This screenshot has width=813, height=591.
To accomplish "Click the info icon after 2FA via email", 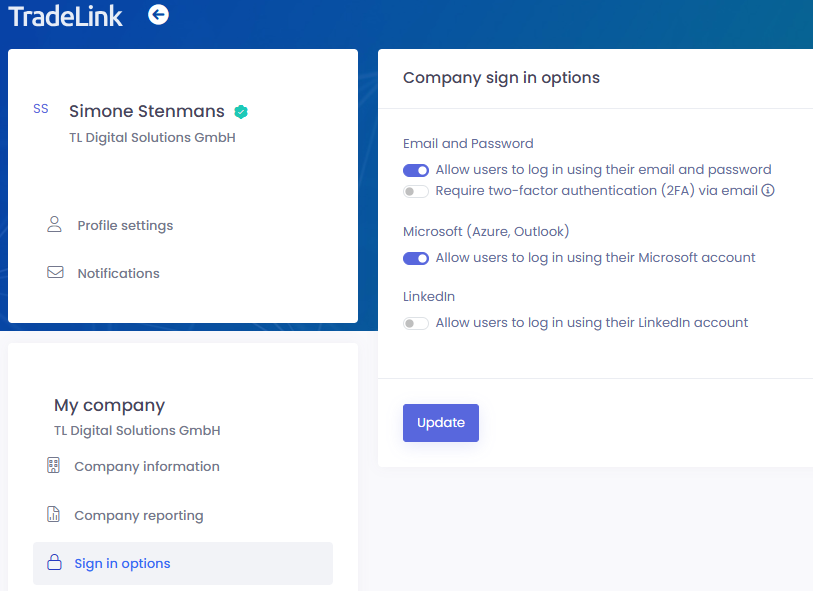I will [768, 191].
